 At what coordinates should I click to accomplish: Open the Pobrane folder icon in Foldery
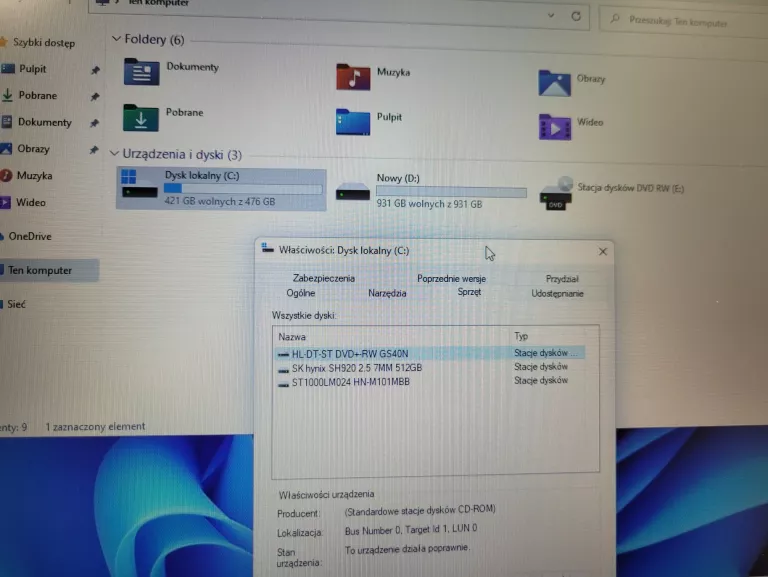point(141,118)
